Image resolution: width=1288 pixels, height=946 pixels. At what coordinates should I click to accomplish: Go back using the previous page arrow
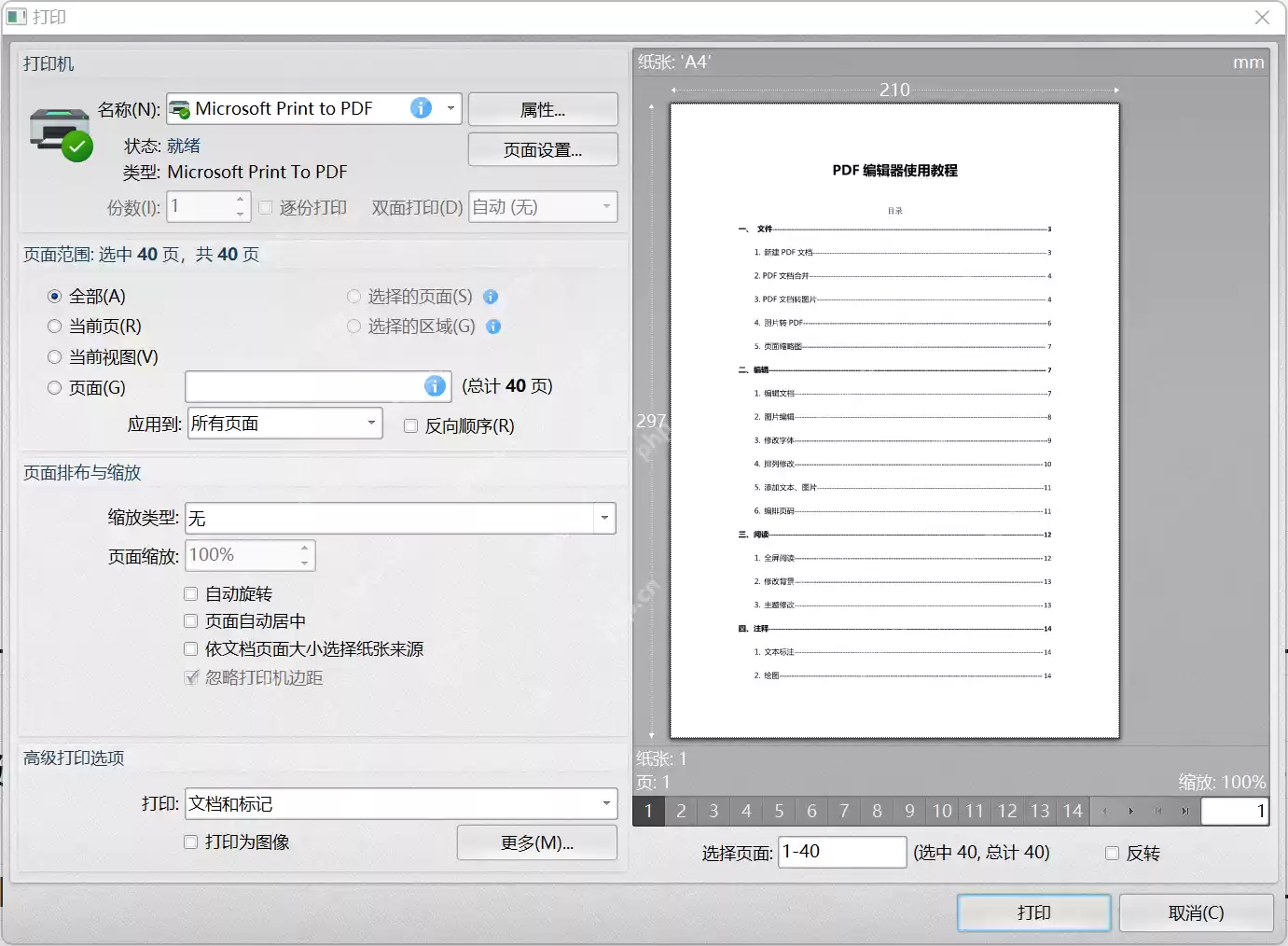click(x=1104, y=811)
